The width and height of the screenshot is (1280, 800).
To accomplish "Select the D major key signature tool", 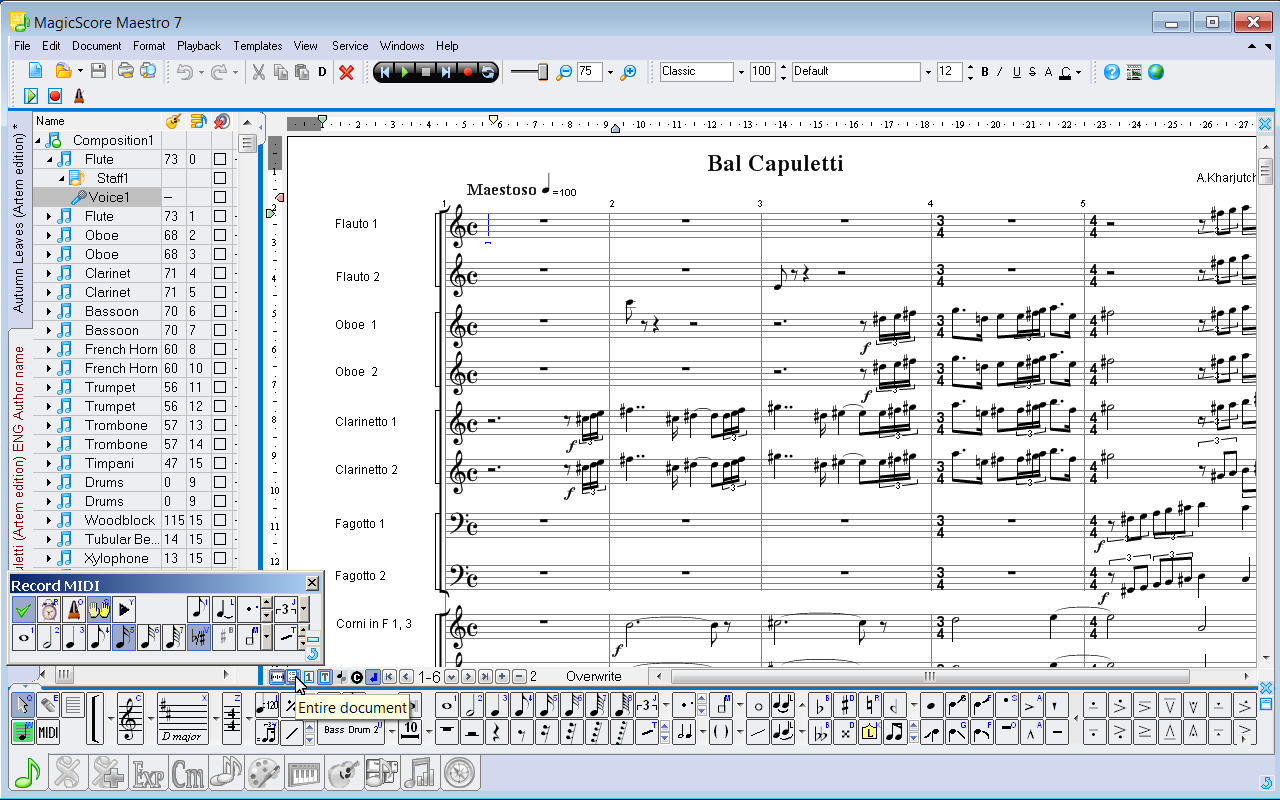I will click(182, 718).
